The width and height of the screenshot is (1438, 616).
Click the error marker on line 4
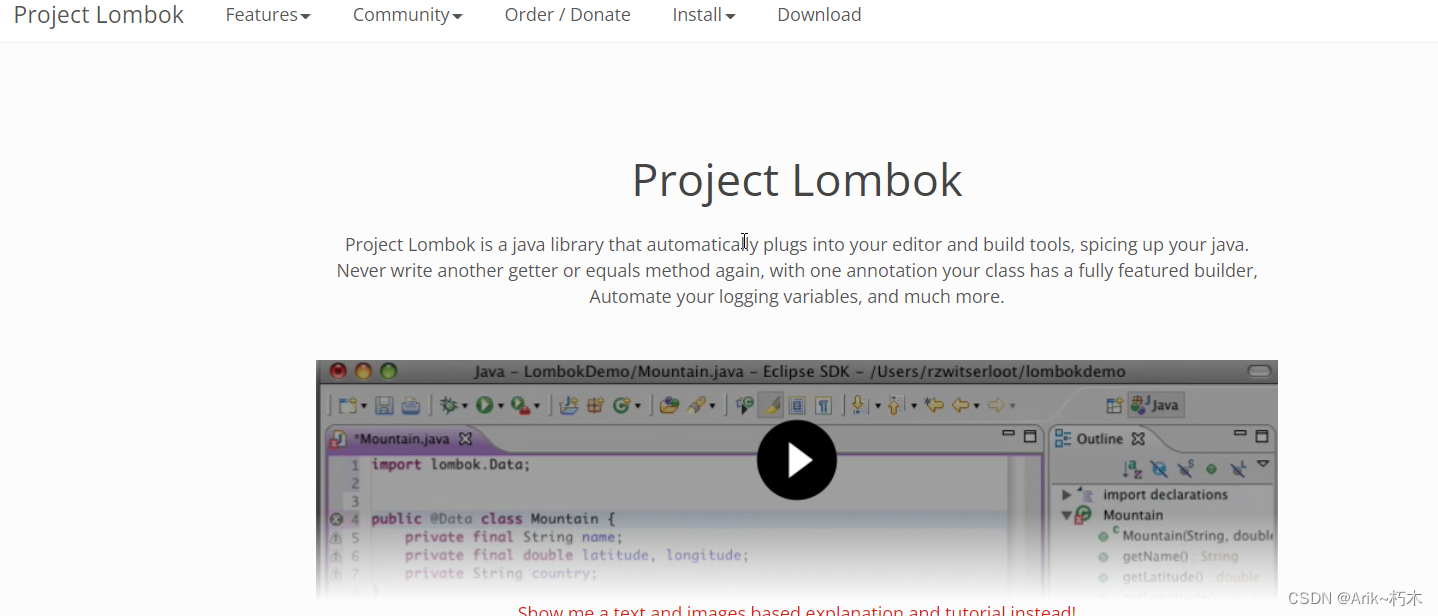click(336, 519)
